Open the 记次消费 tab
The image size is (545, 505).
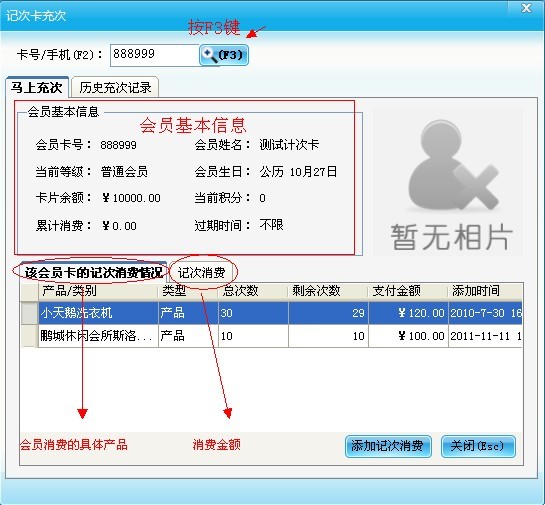201,273
